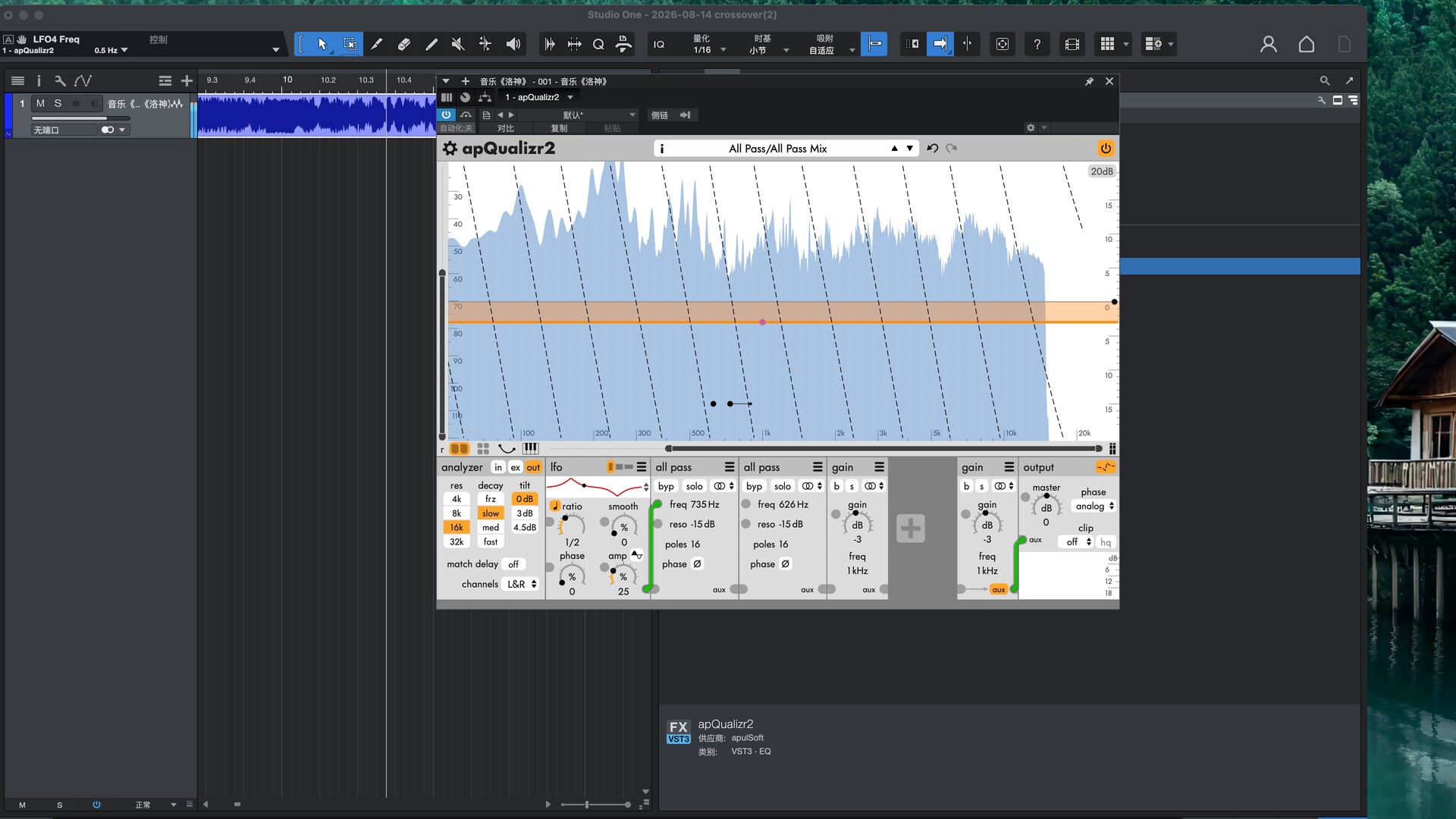The image size is (1456, 819).
Task: Select analyzer 'in' tab
Action: 498,467
